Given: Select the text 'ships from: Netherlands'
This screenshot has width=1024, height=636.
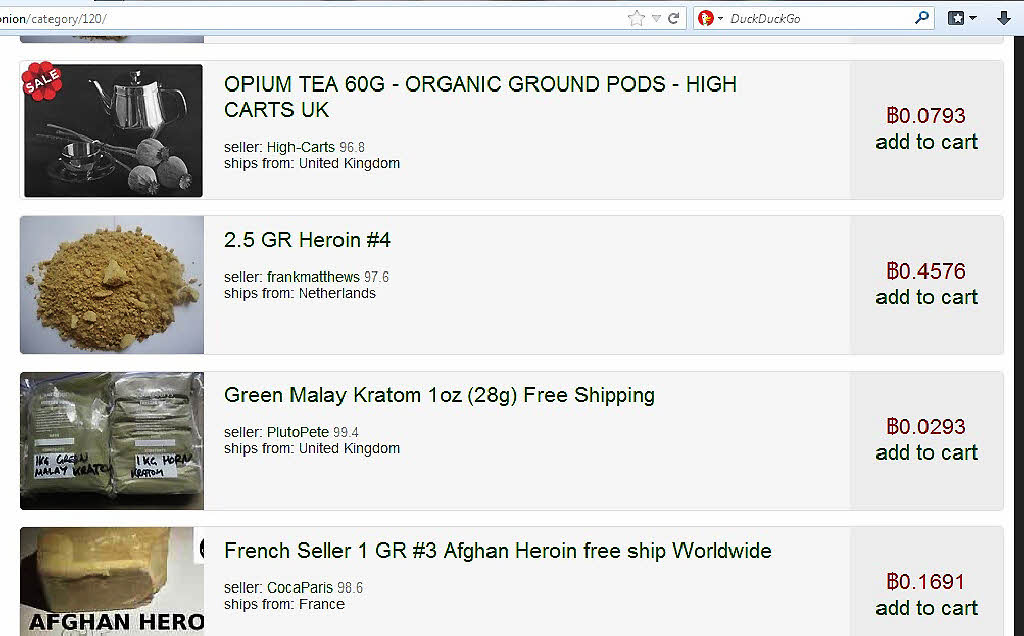Looking at the screenshot, I should pos(300,293).
